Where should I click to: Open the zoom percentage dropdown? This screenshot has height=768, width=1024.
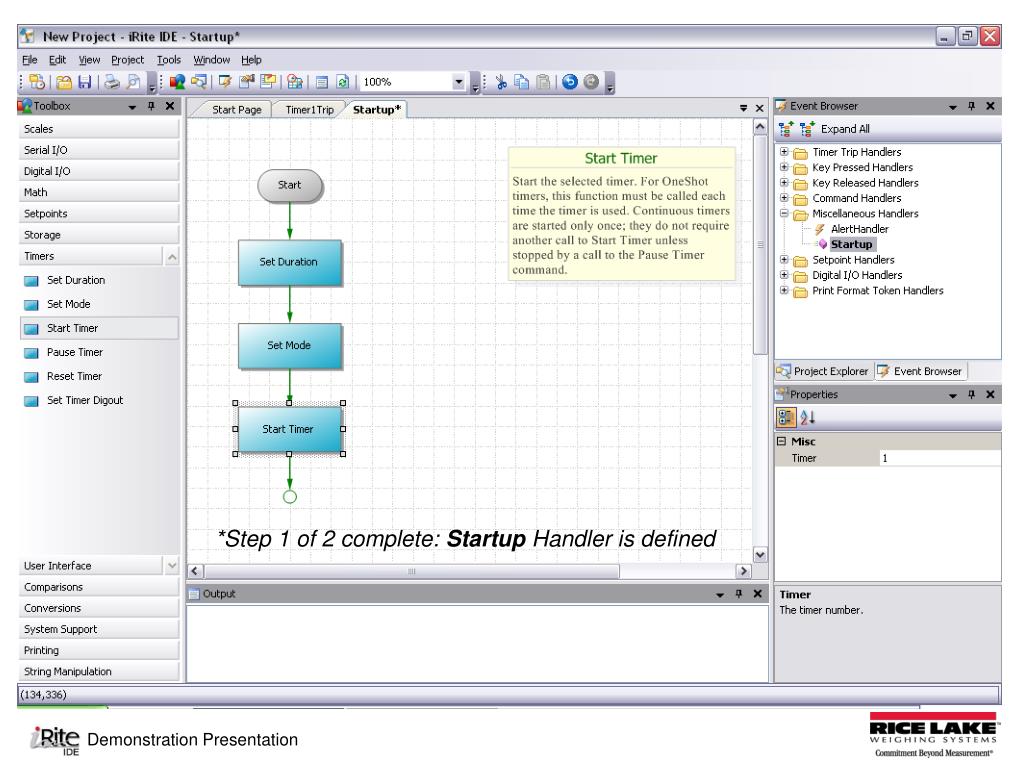(458, 82)
